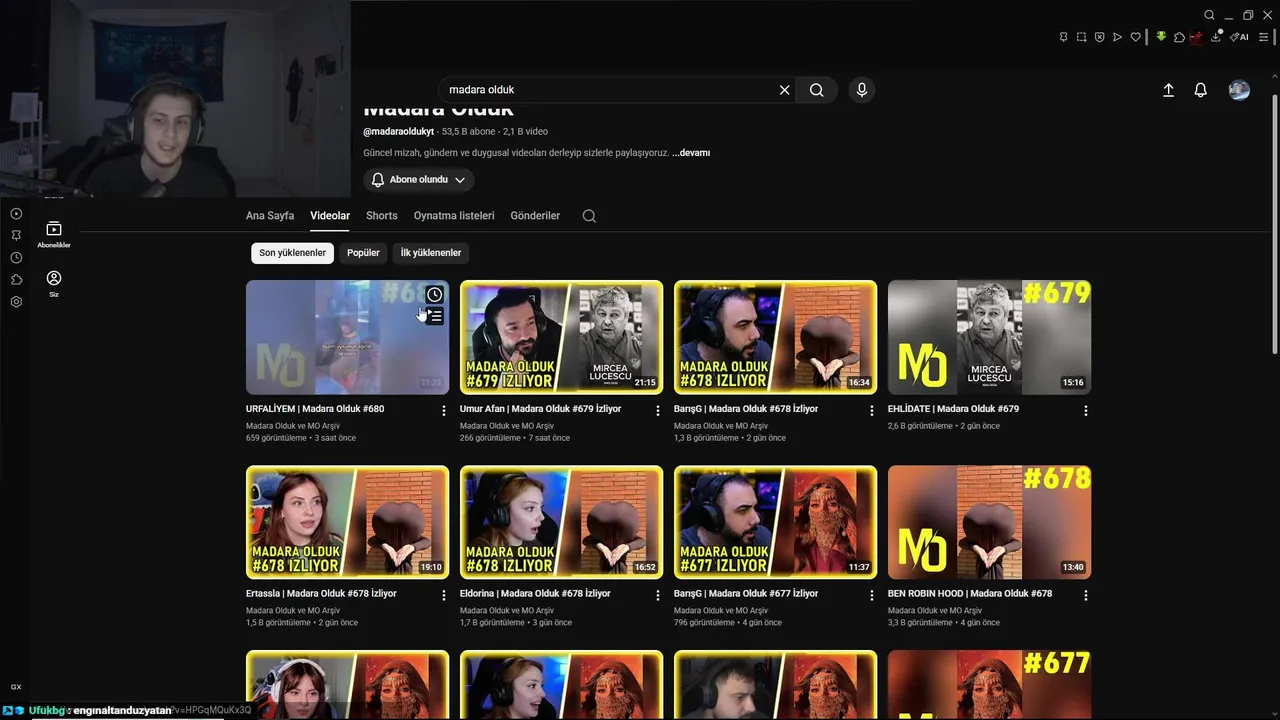Screen dimensions: 1280x720
Task: Switch to the Ana Sayfa channel tab
Action: point(270,216)
